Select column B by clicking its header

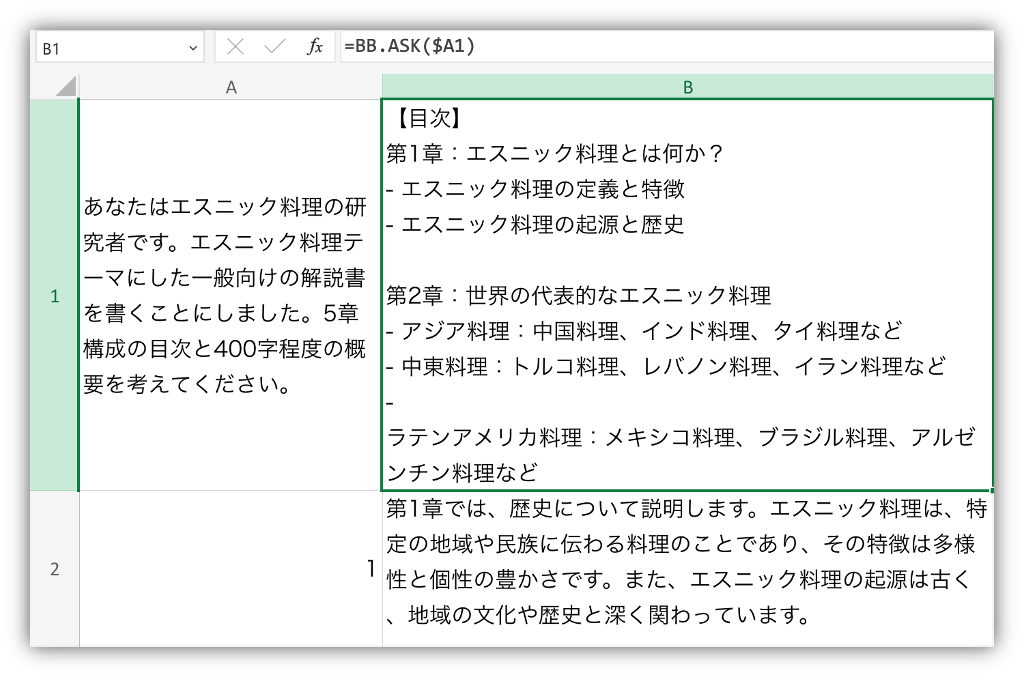coord(690,86)
